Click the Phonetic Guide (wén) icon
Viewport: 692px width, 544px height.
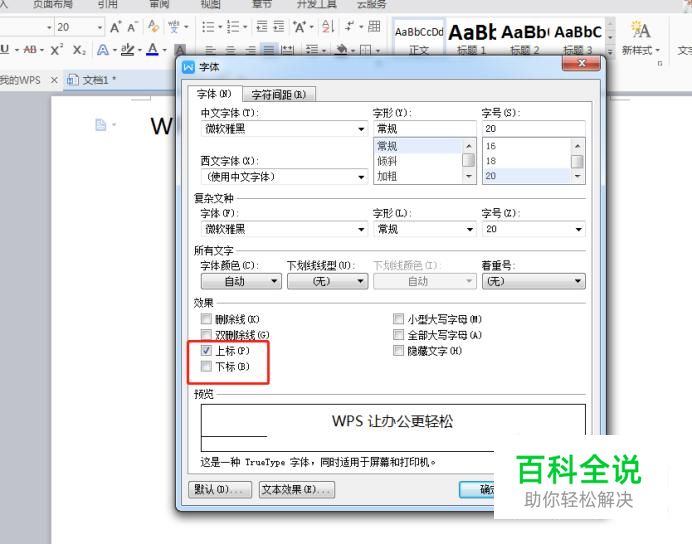(174, 27)
